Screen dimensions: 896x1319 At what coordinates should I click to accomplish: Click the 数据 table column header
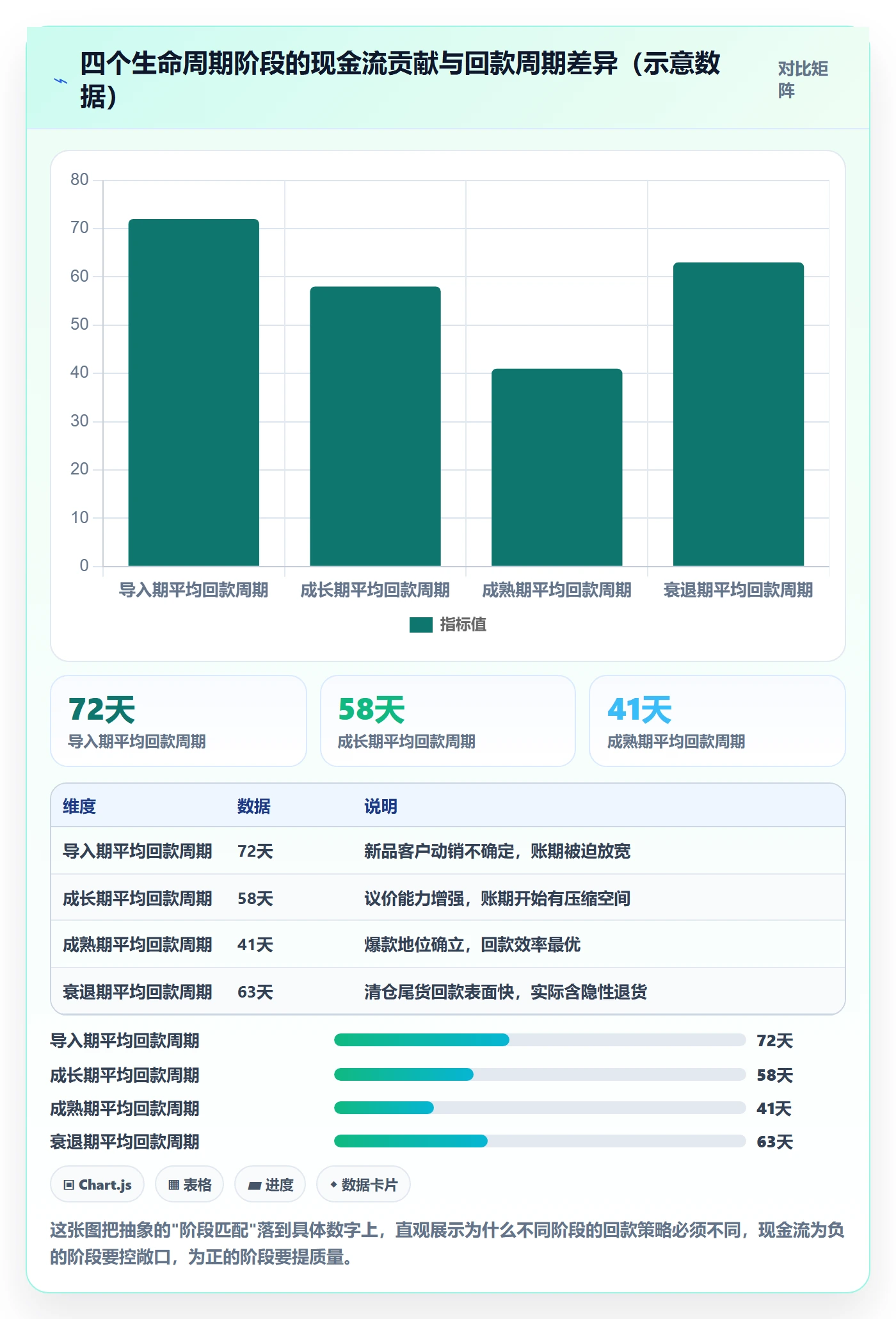254,806
